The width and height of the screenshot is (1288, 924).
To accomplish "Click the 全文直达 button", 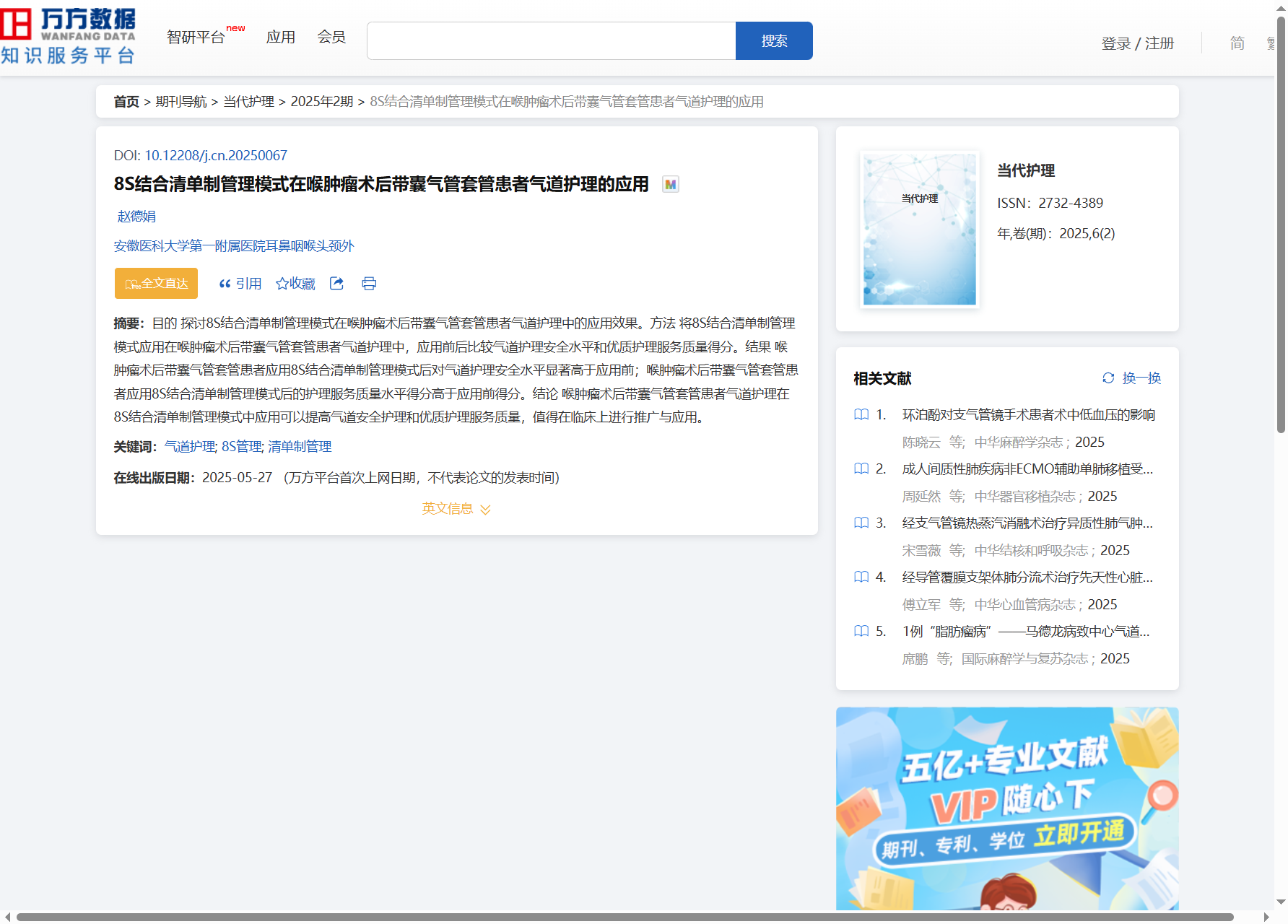I will [x=156, y=283].
